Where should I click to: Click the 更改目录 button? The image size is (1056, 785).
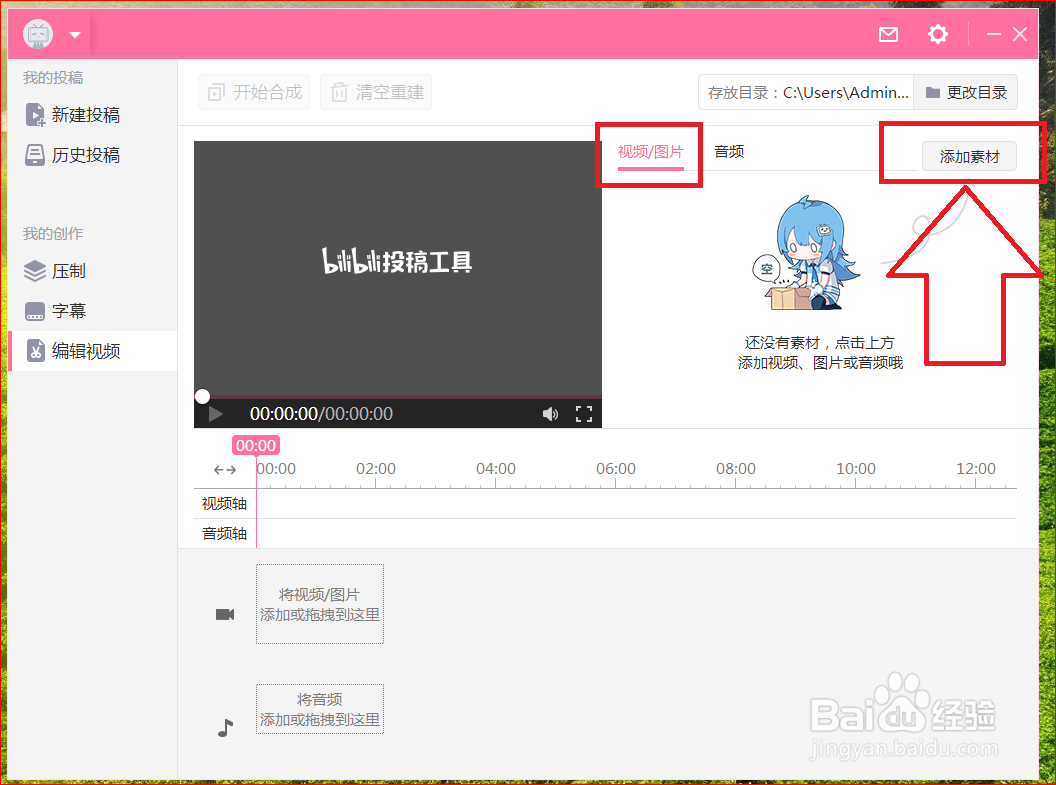point(966,92)
